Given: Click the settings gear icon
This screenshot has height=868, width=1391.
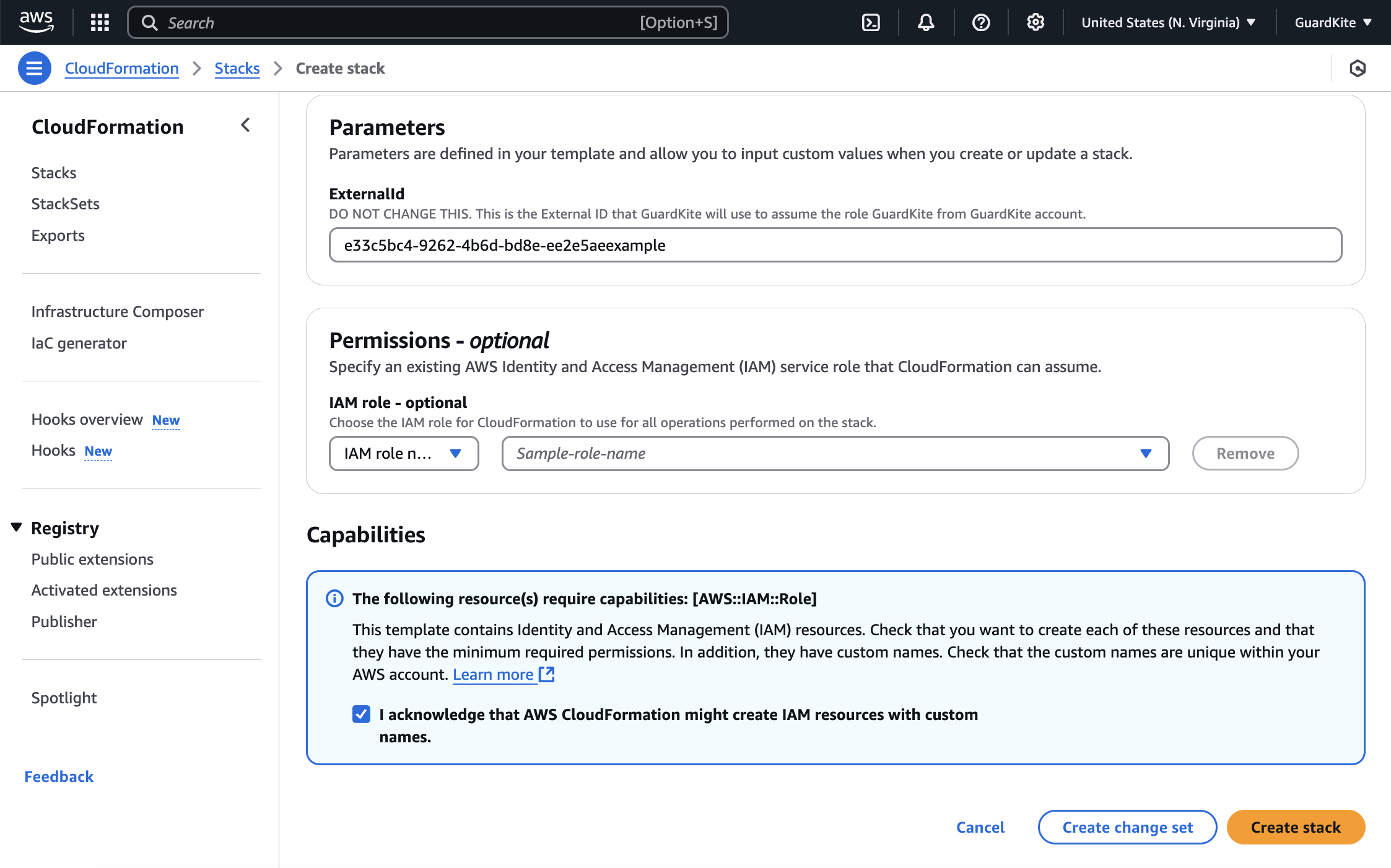Looking at the screenshot, I should pyautogui.click(x=1035, y=22).
